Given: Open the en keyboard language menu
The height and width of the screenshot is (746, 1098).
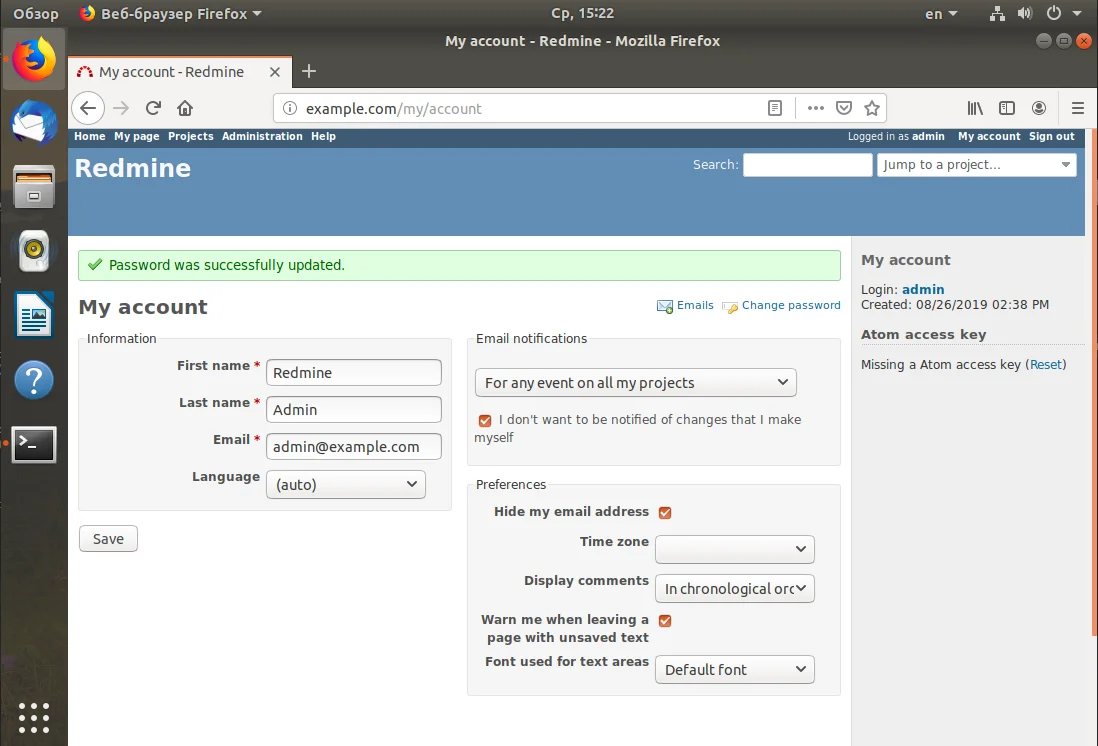Looking at the screenshot, I should click(940, 13).
